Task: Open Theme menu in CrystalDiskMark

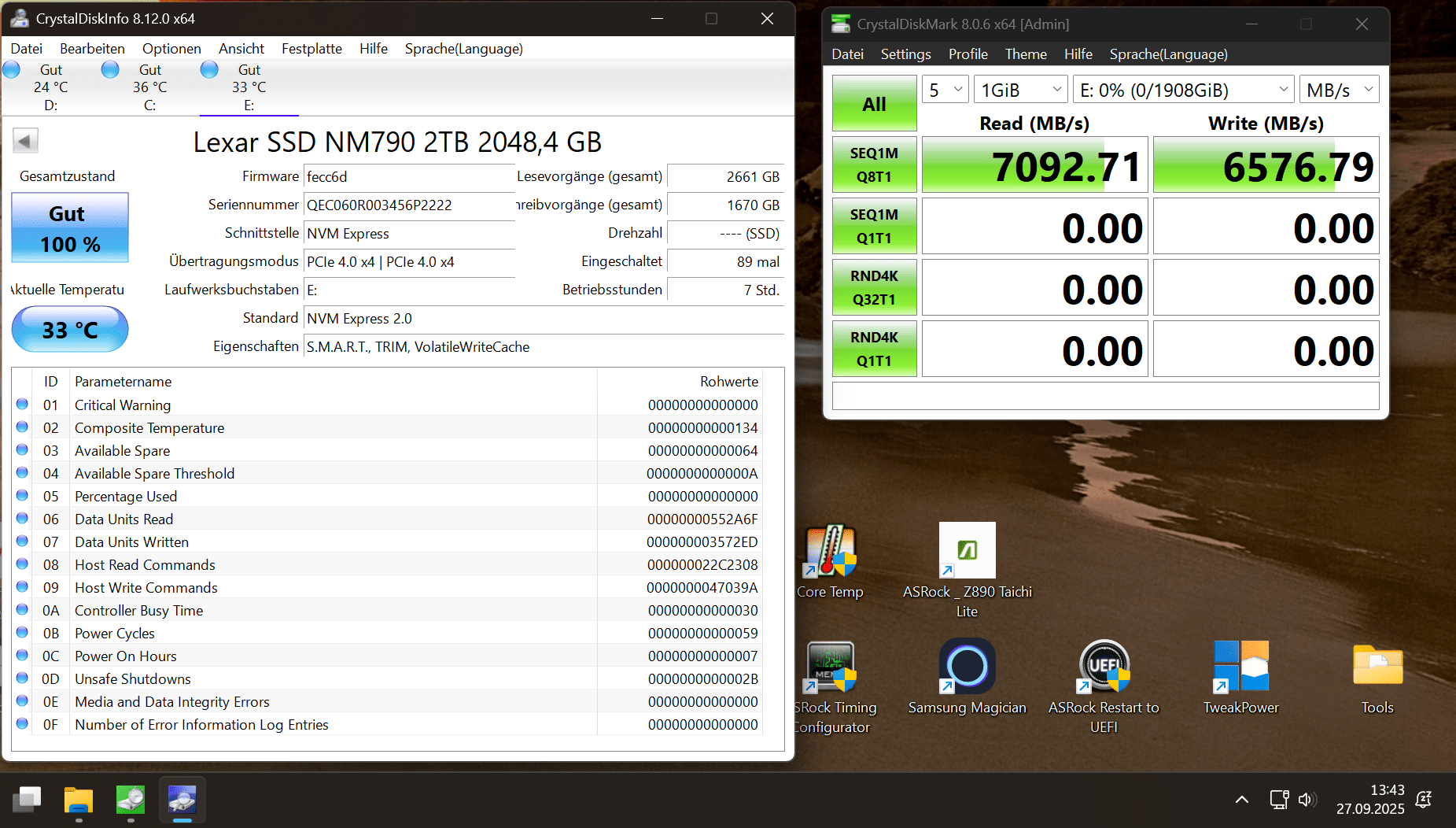Action: pyautogui.click(x=1026, y=54)
